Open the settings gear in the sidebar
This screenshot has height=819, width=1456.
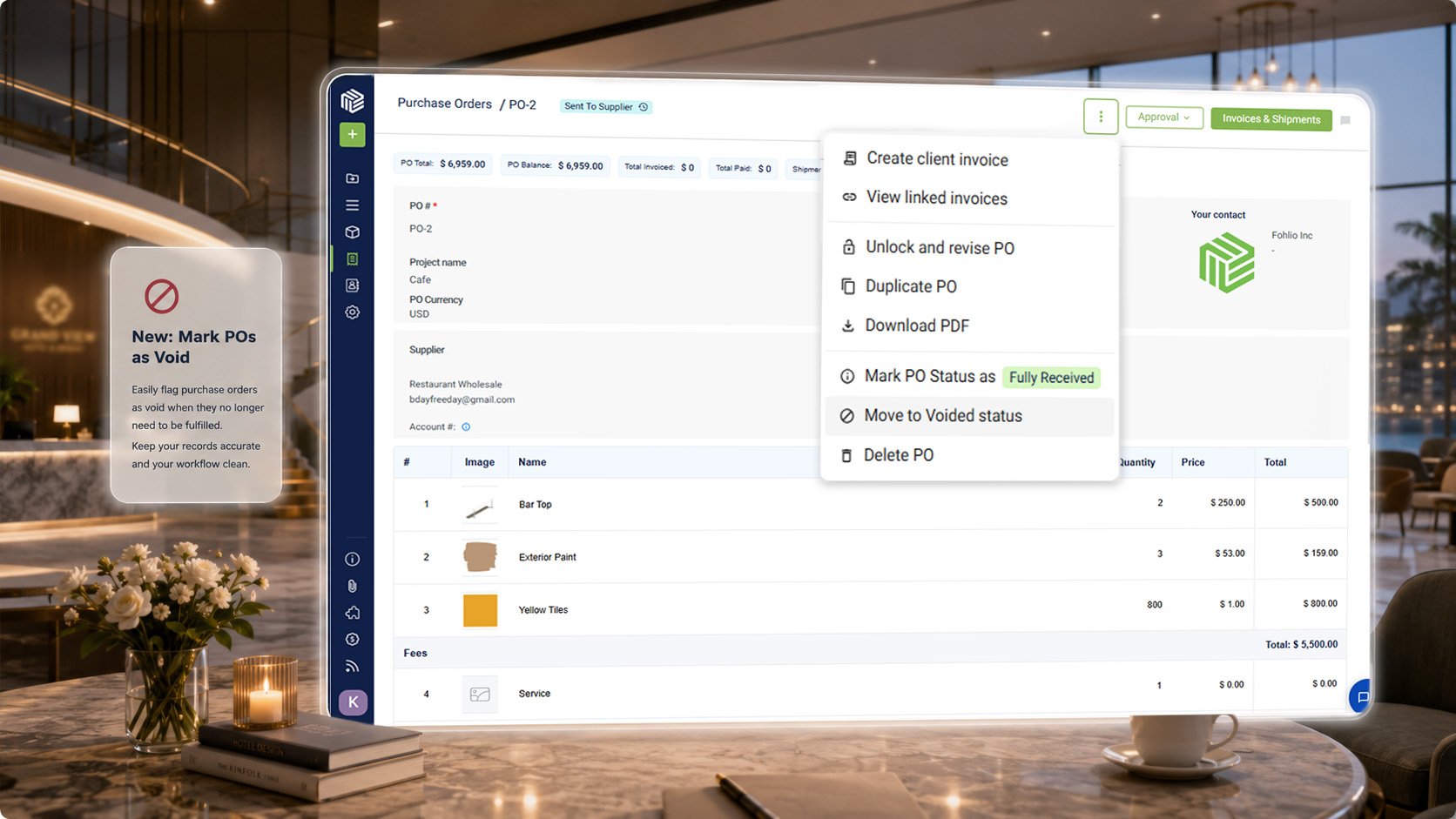pyautogui.click(x=352, y=312)
